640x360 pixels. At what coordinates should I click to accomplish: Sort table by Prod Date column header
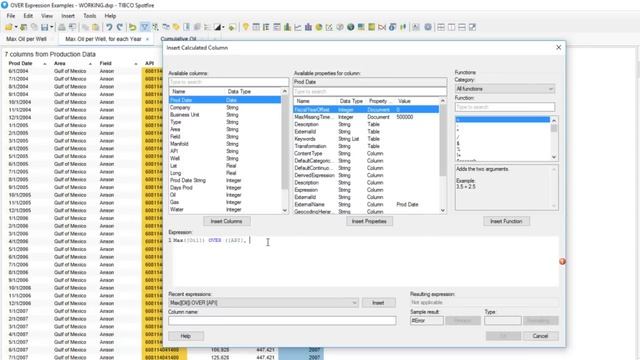pos(20,63)
